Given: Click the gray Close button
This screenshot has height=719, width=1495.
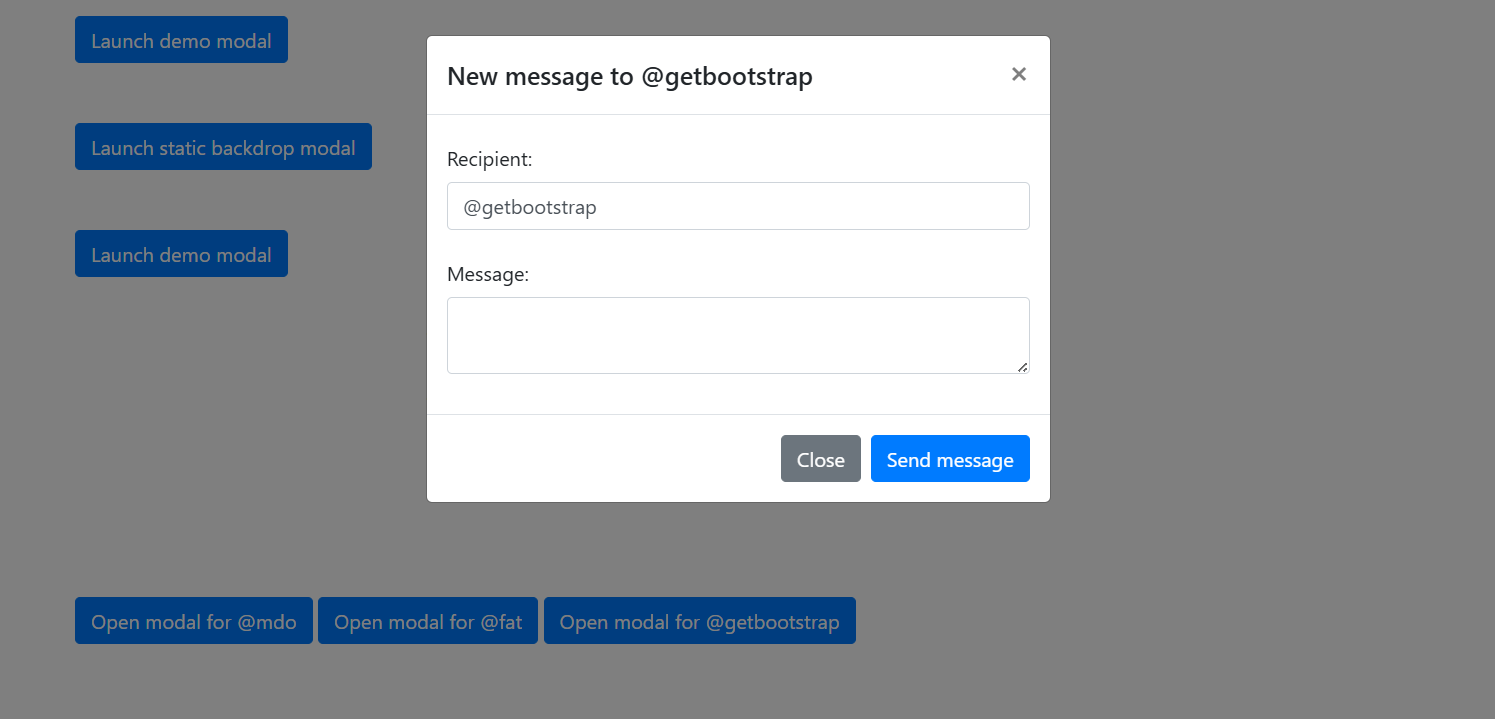Looking at the screenshot, I should coord(821,459).
